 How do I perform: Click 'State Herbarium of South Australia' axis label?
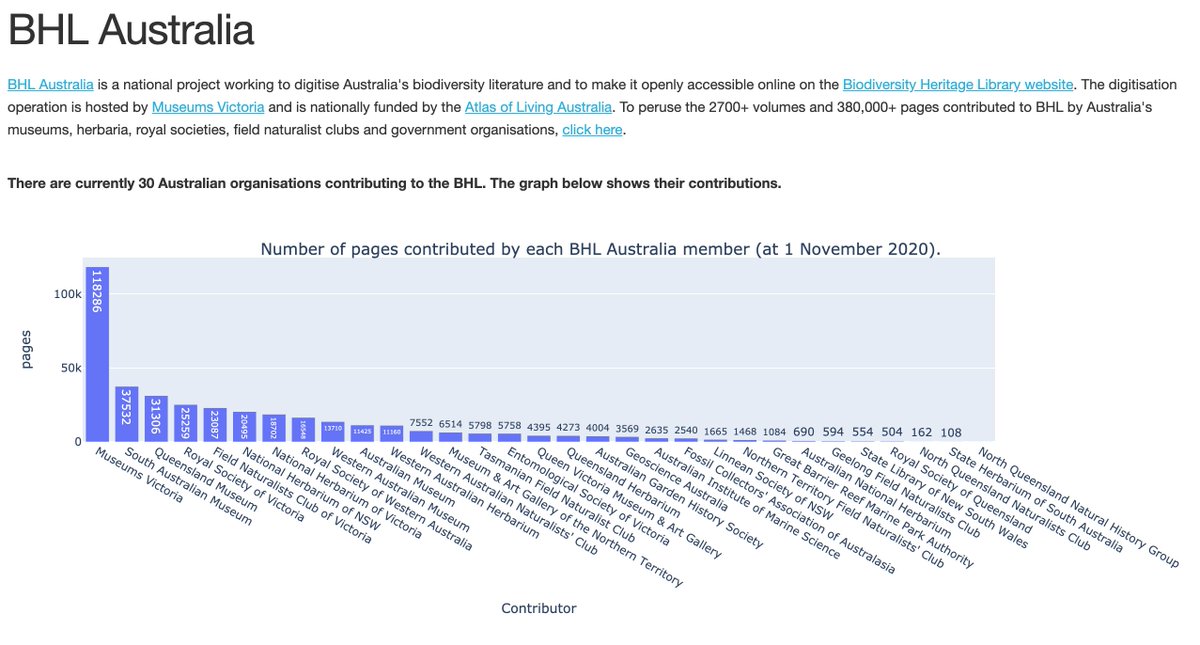(x=1034, y=498)
